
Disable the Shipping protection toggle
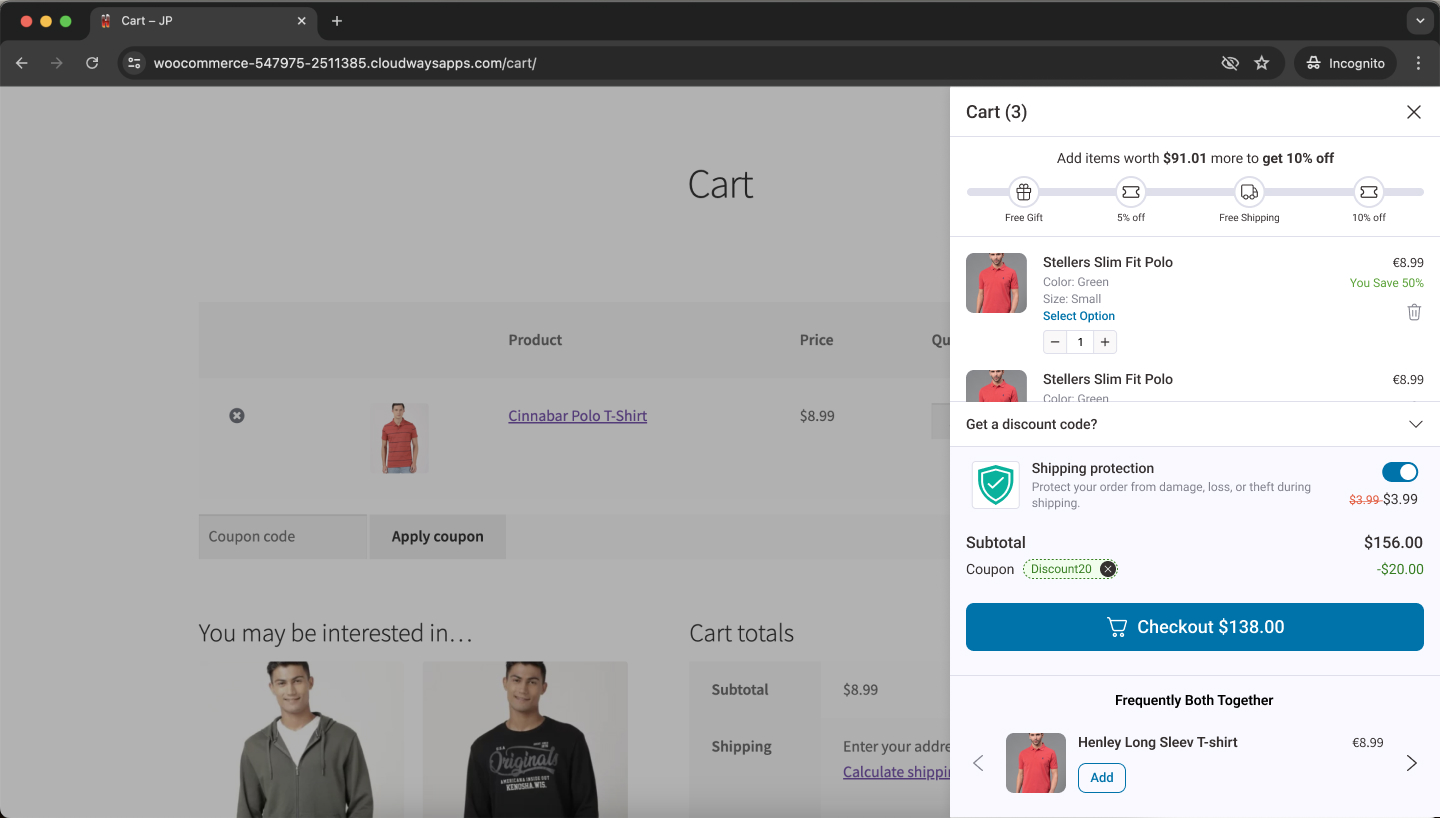click(1400, 471)
